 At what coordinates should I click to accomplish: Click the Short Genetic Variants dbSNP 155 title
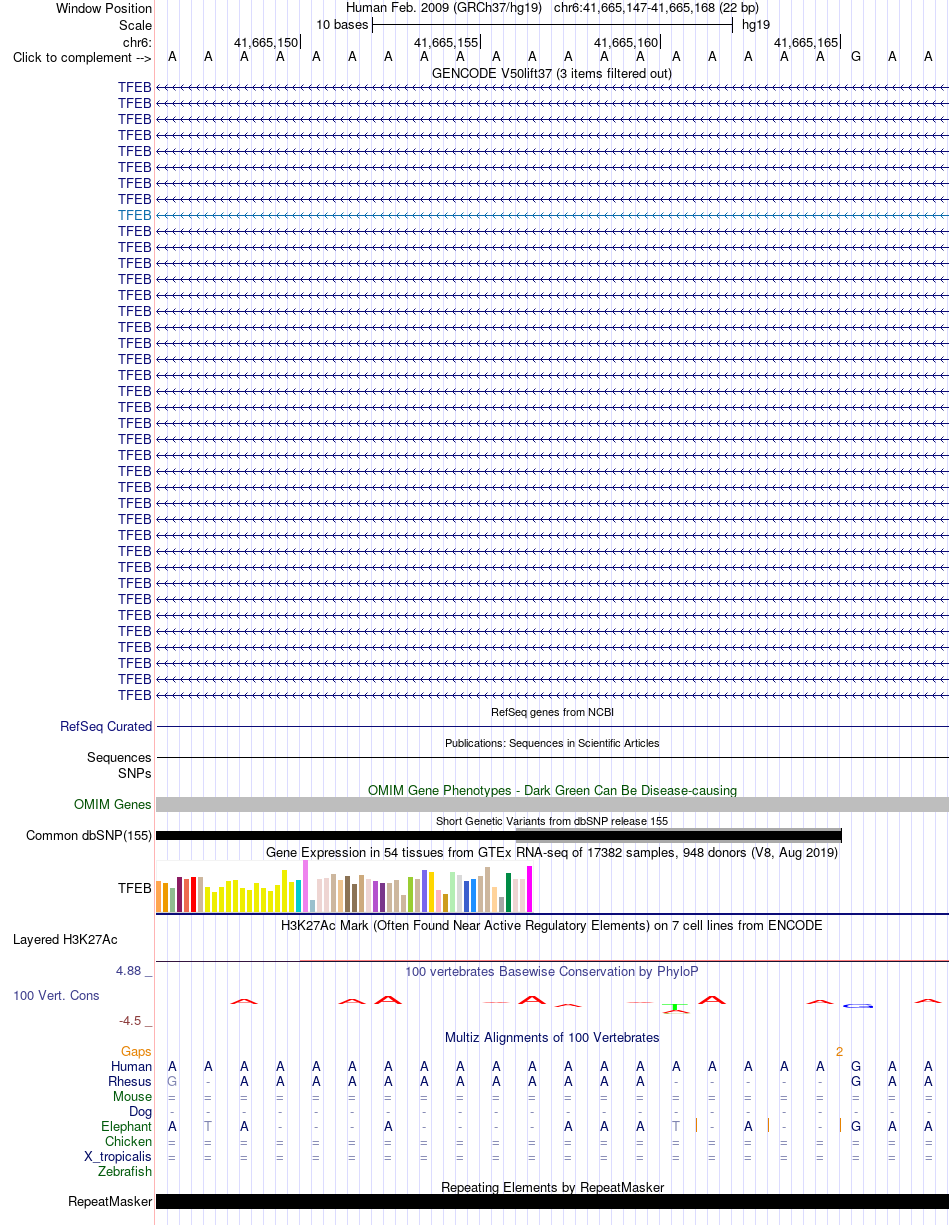pyautogui.click(x=552, y=821)
